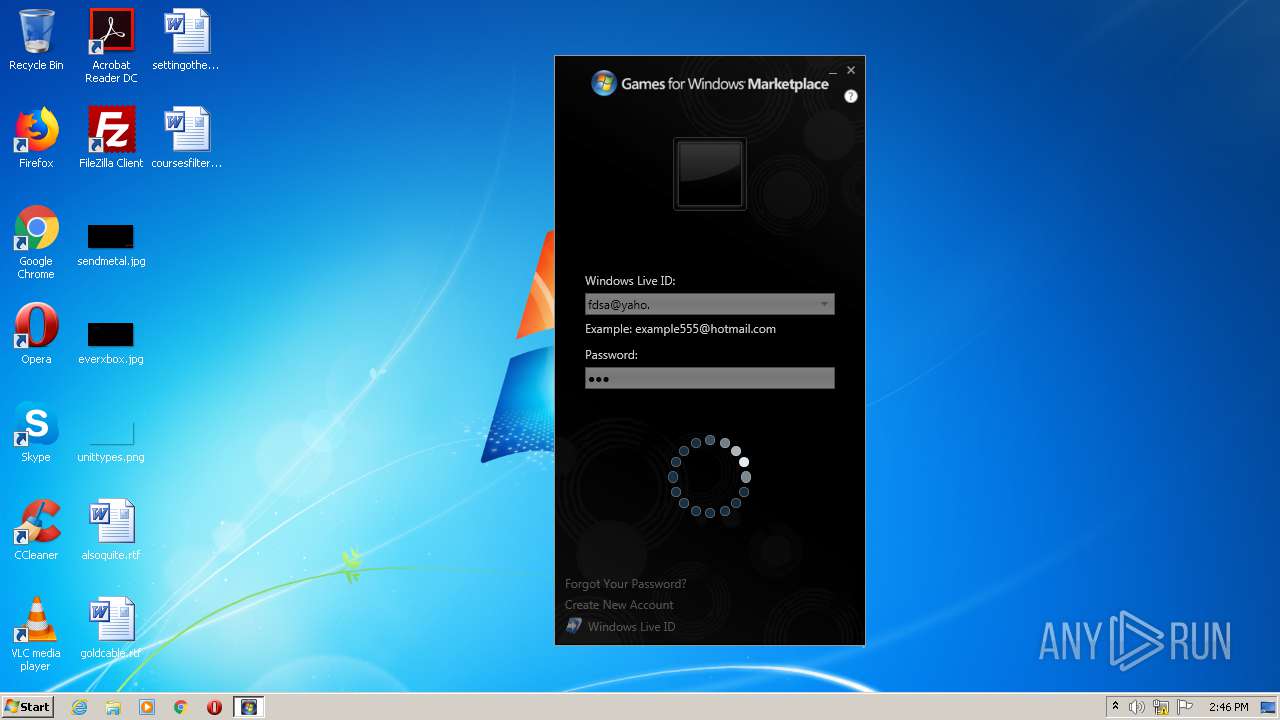This screenshot has height=720, width=1280.
Task: Open Skype desktop shortcut
Action: (x=36, y=432)
